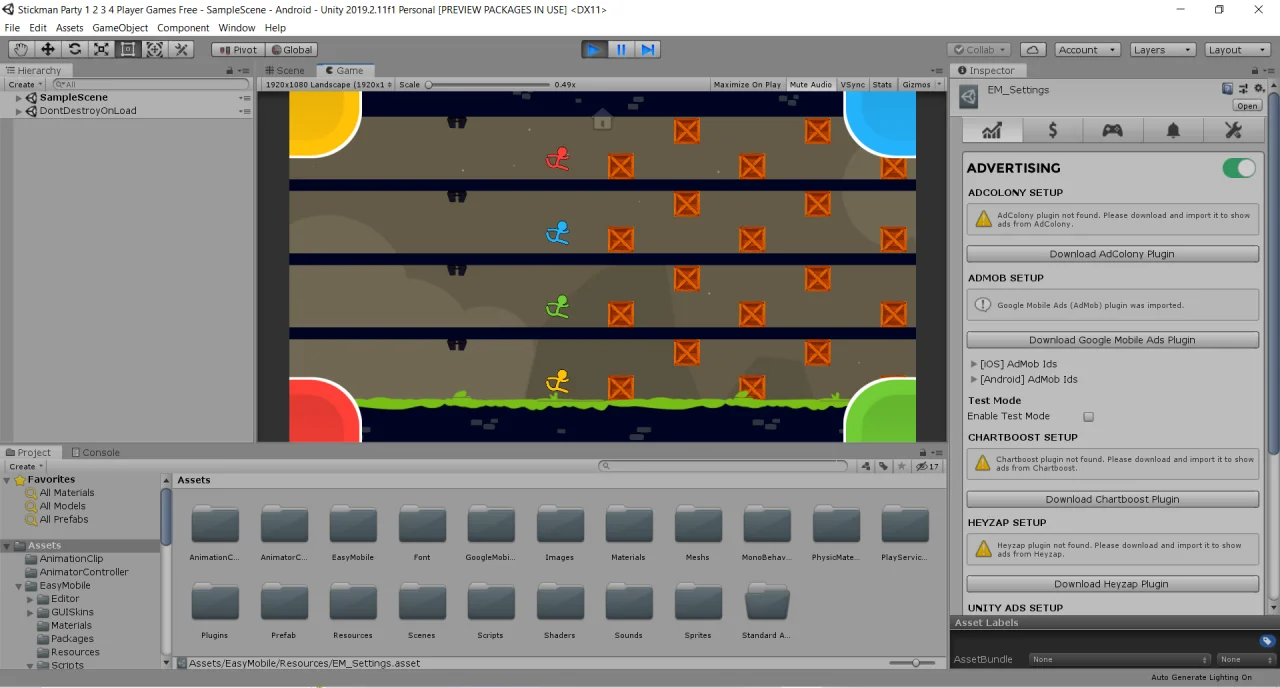Screen dimensions: 1280x688
Task: Open the wrench-screwdriver Utilities tab
Action: click(1233, 130)
